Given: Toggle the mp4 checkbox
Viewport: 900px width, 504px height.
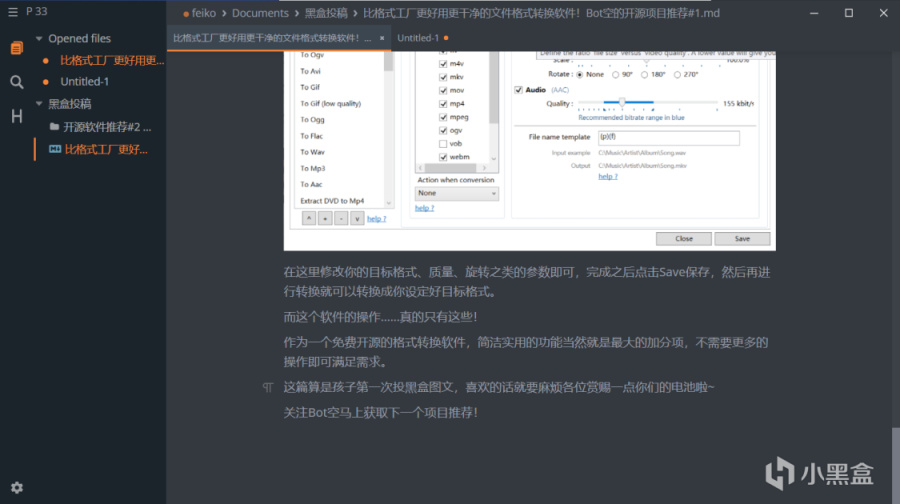Looking at the screenshot, I should pyautogui.click(x=443, y=104).
